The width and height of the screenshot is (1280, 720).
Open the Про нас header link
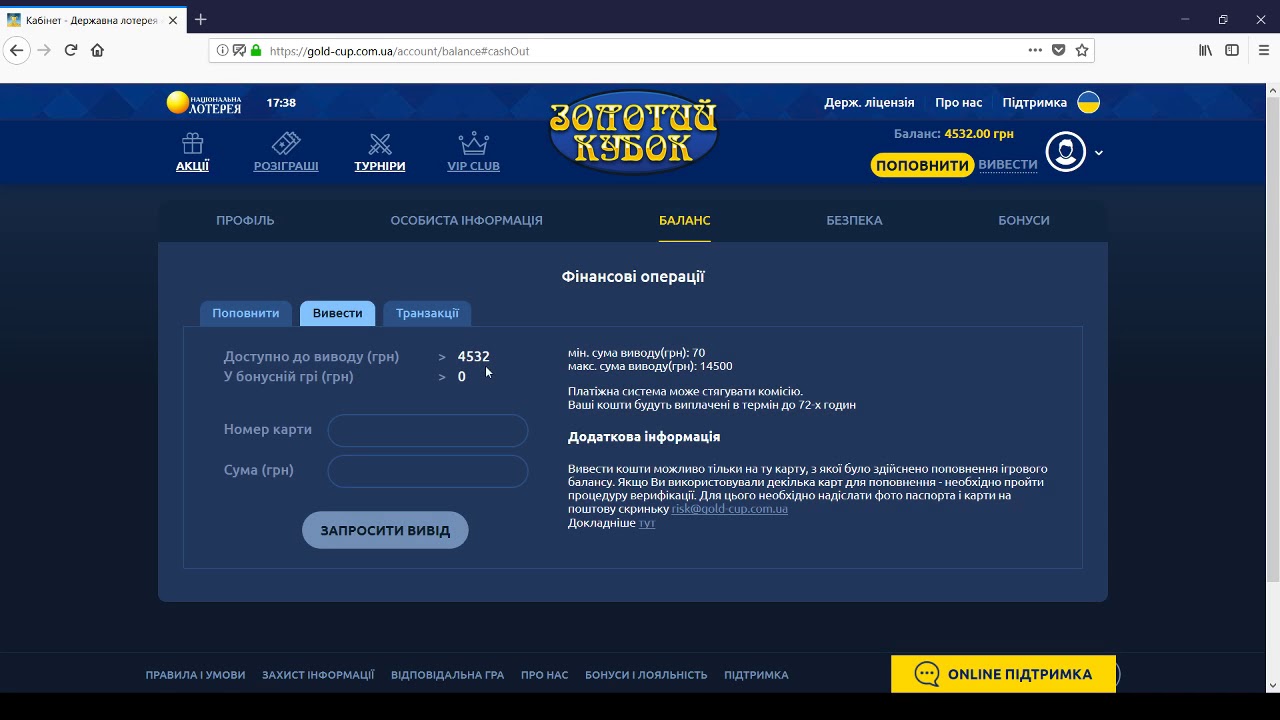click(959, 102)
